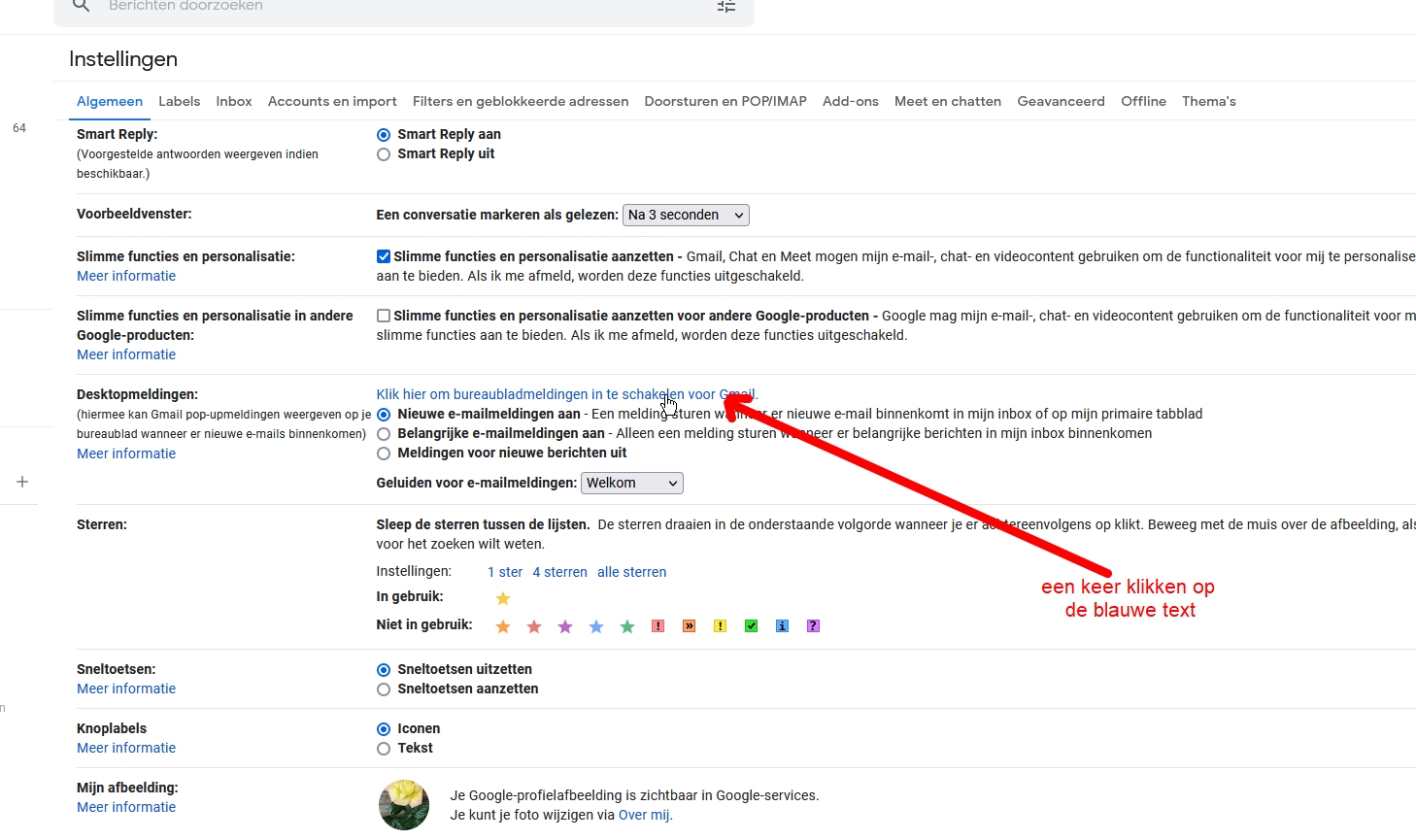The height and width of the screenshot is (840, 1416).
Task: Select Smart Reply uit radio button
Action: [384, 154]
